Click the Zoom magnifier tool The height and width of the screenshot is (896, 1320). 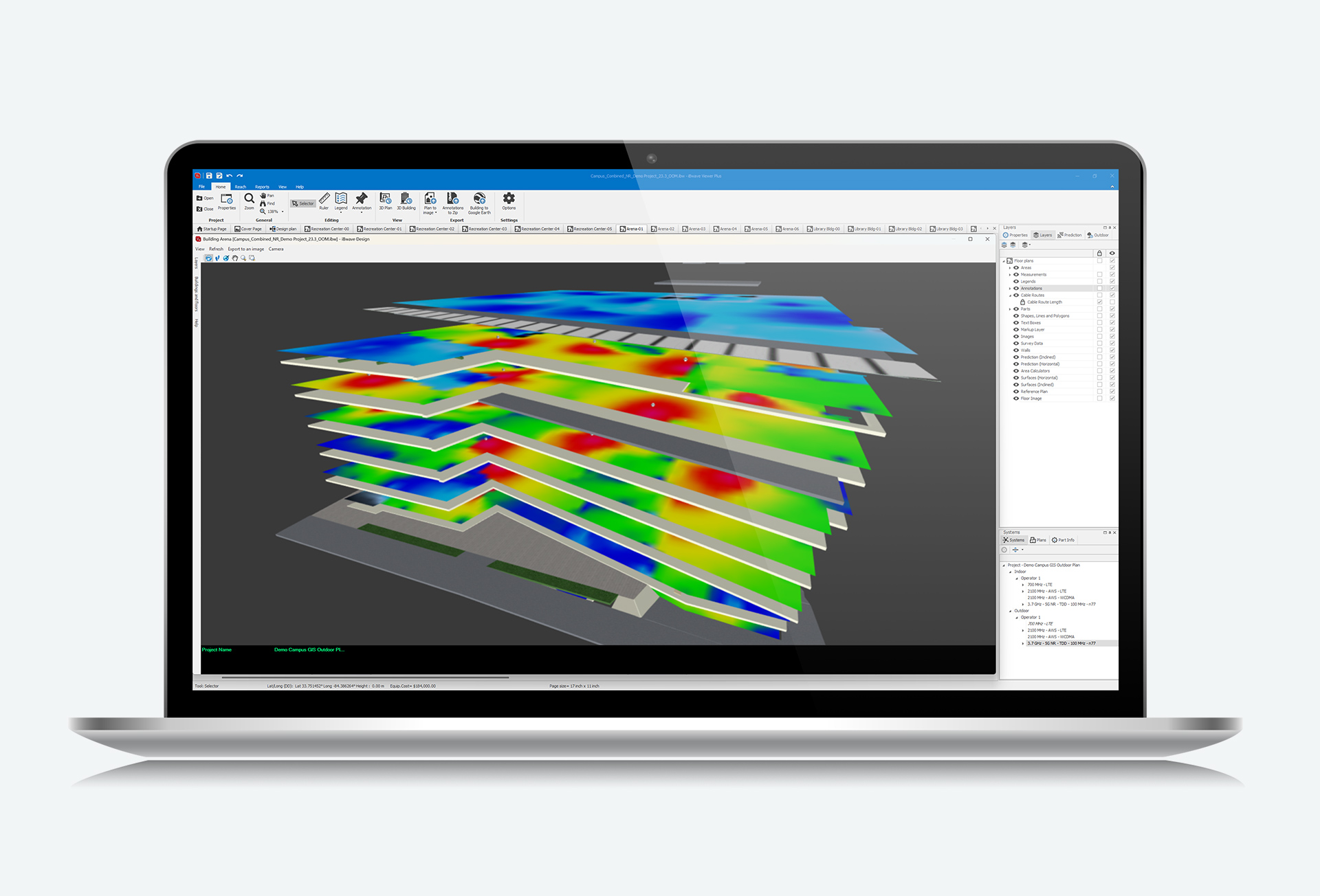249,201
